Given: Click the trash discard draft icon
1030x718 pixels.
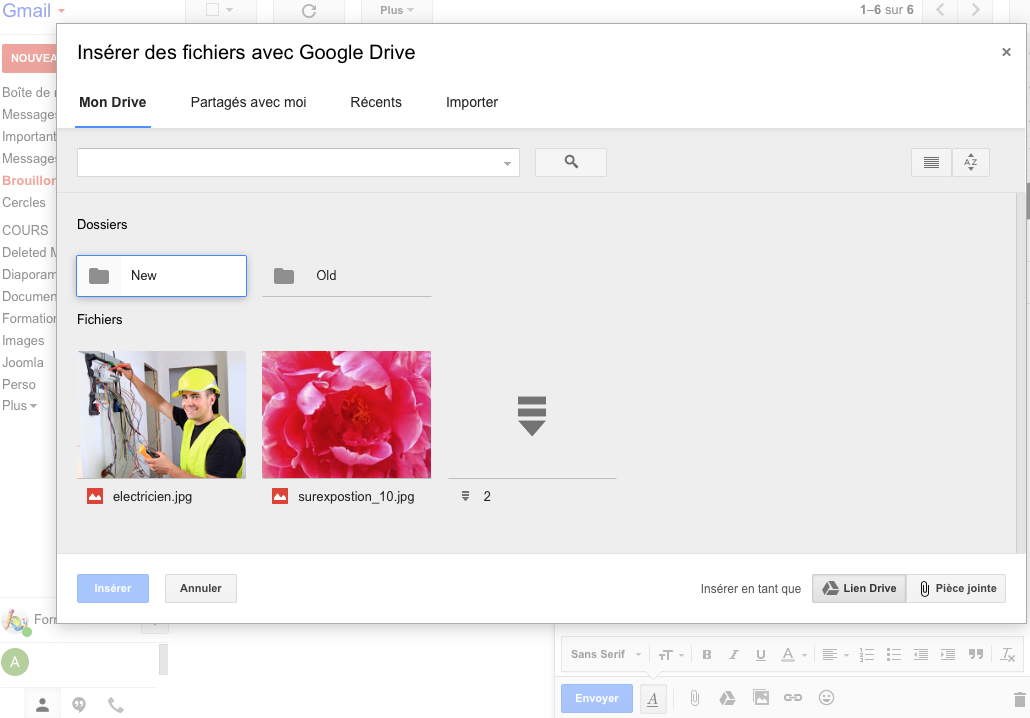Looking at the screenshot, I should click(1019, 700).
